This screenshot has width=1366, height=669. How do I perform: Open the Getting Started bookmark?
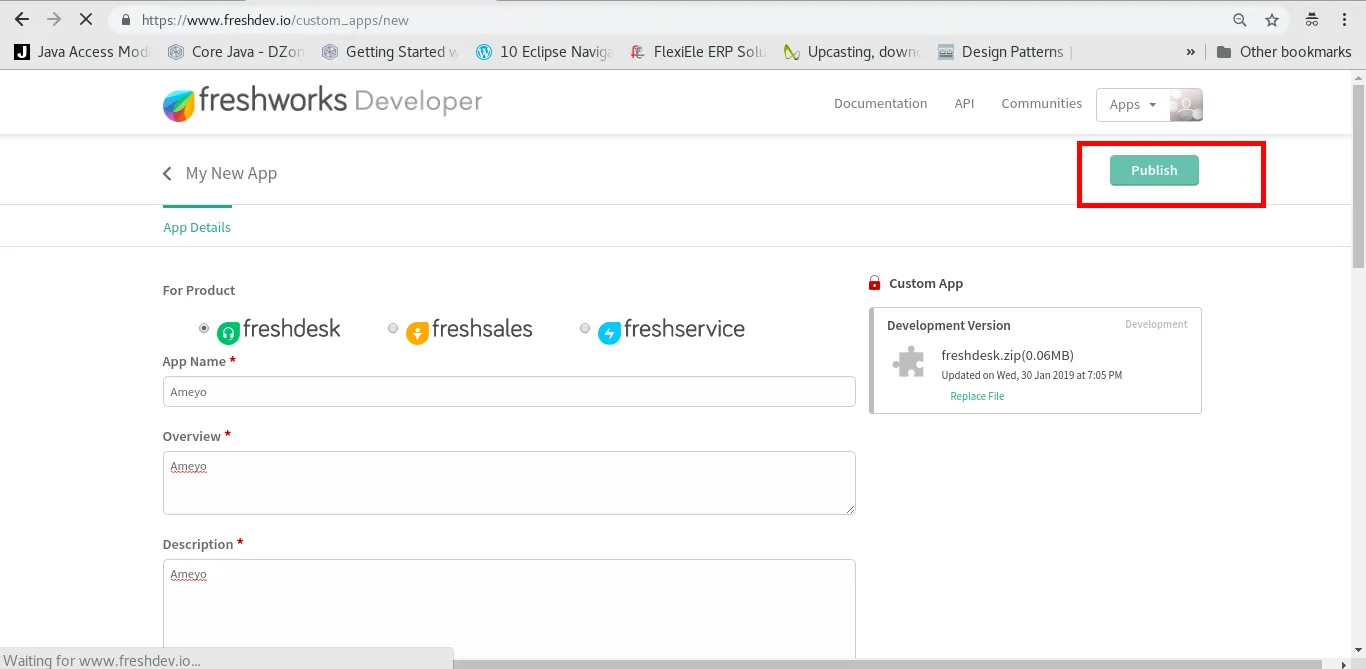(390, 52)
